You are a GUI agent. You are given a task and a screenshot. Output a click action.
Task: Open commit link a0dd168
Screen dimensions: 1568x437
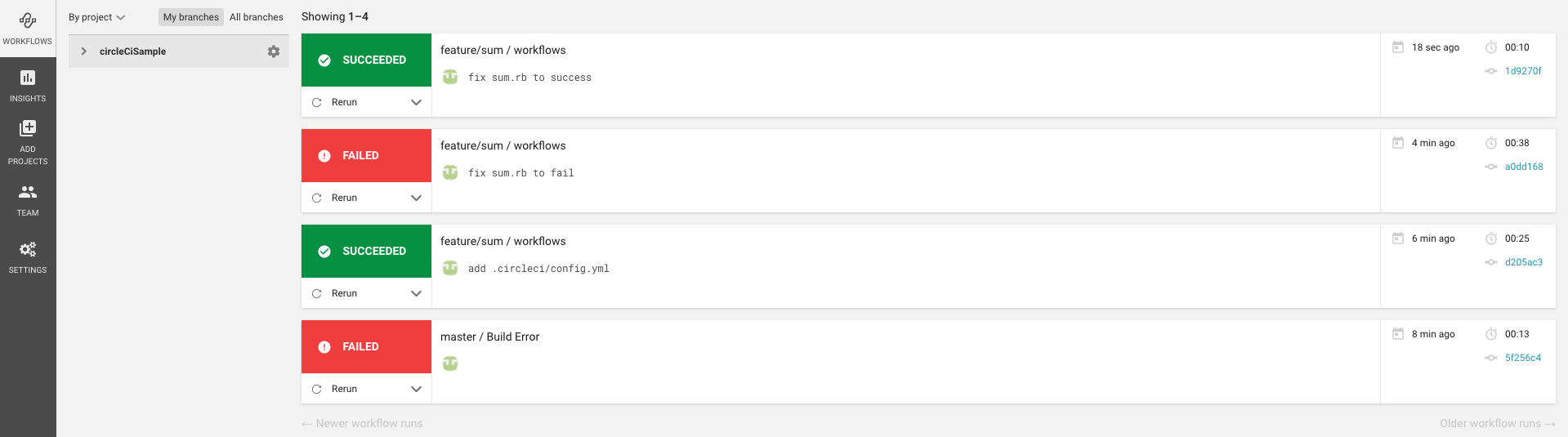click(1524, 167)
